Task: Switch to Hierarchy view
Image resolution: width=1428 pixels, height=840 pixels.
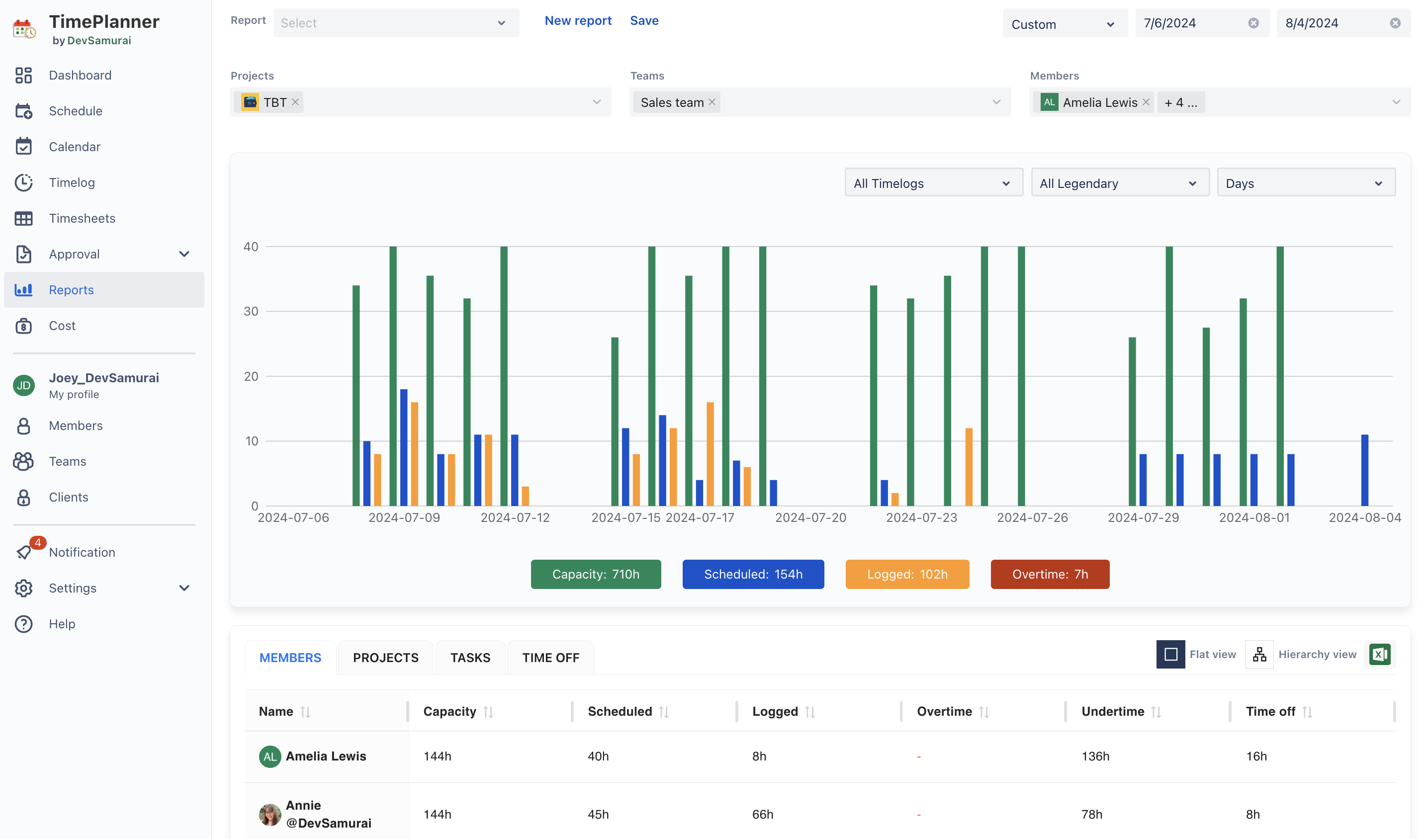Action: 1260,655
